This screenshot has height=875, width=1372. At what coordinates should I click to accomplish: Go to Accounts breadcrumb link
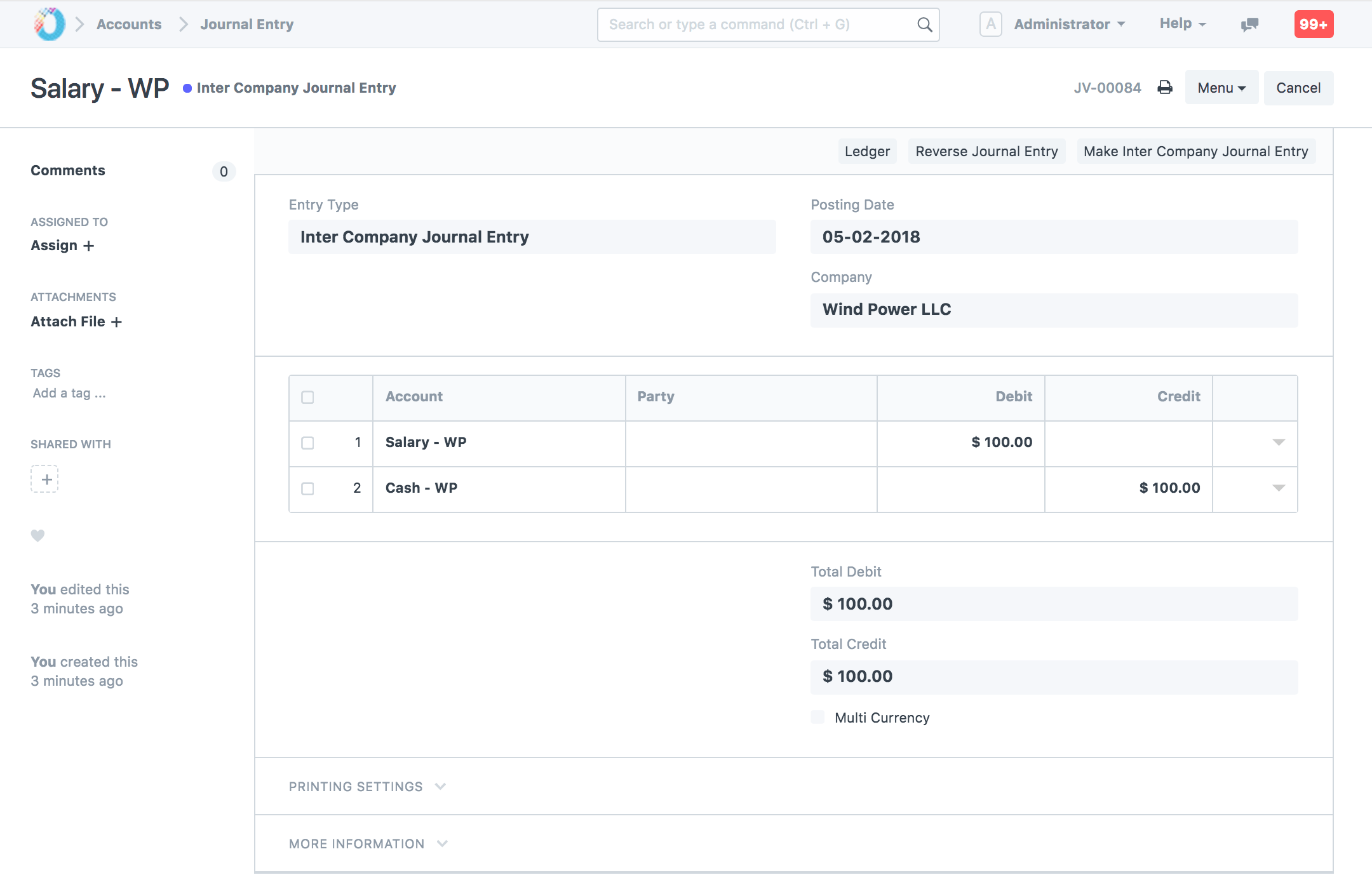tap(129, 24)
